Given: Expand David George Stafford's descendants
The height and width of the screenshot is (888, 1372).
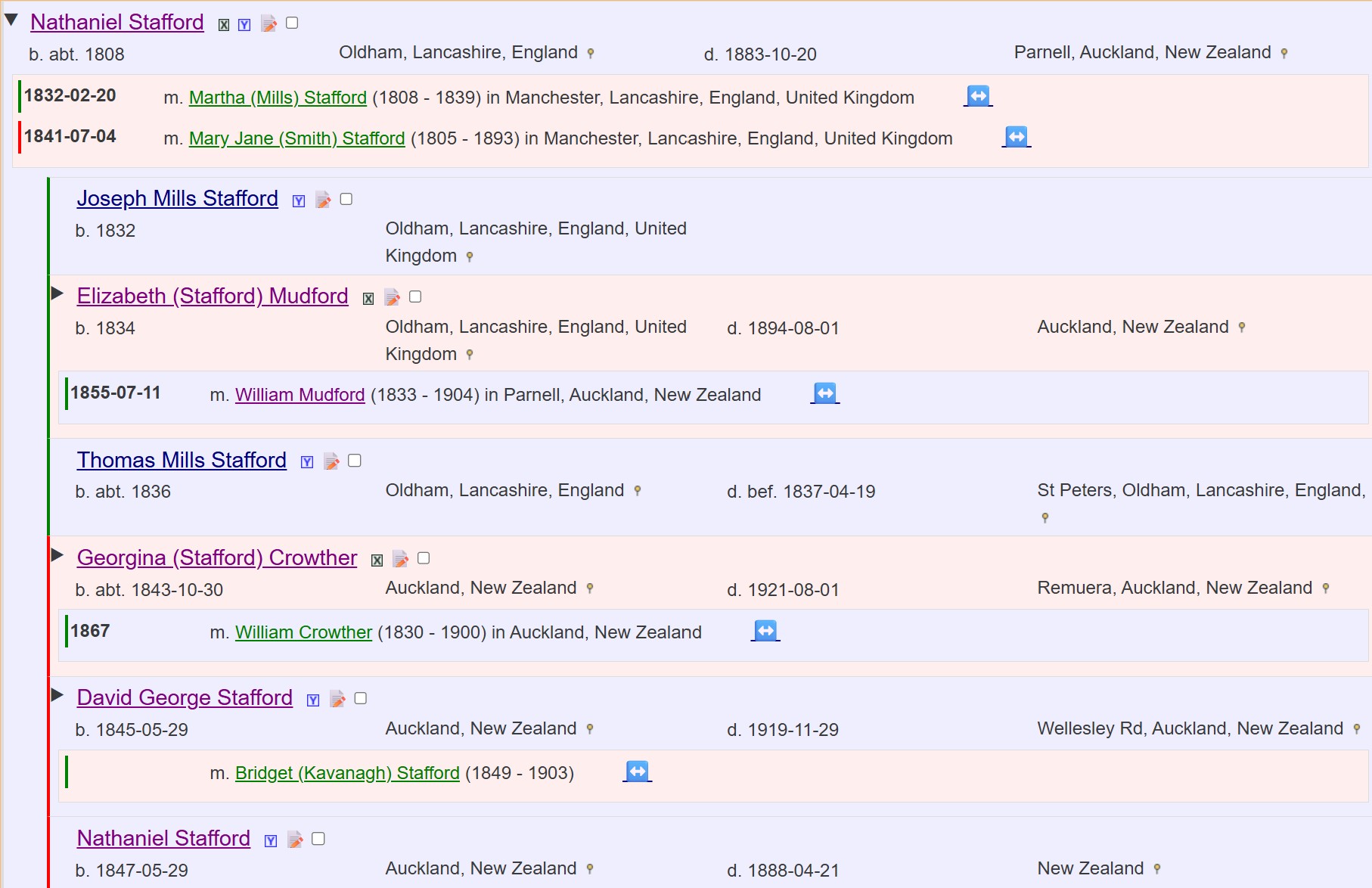Looking at the screenshot, I should [x=57, y=695].
